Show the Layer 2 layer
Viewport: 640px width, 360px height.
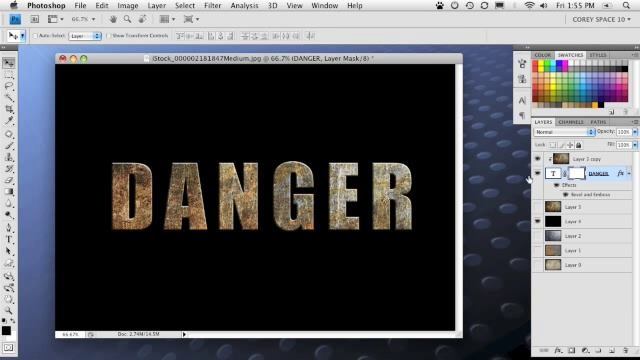[x=538, y=236]
